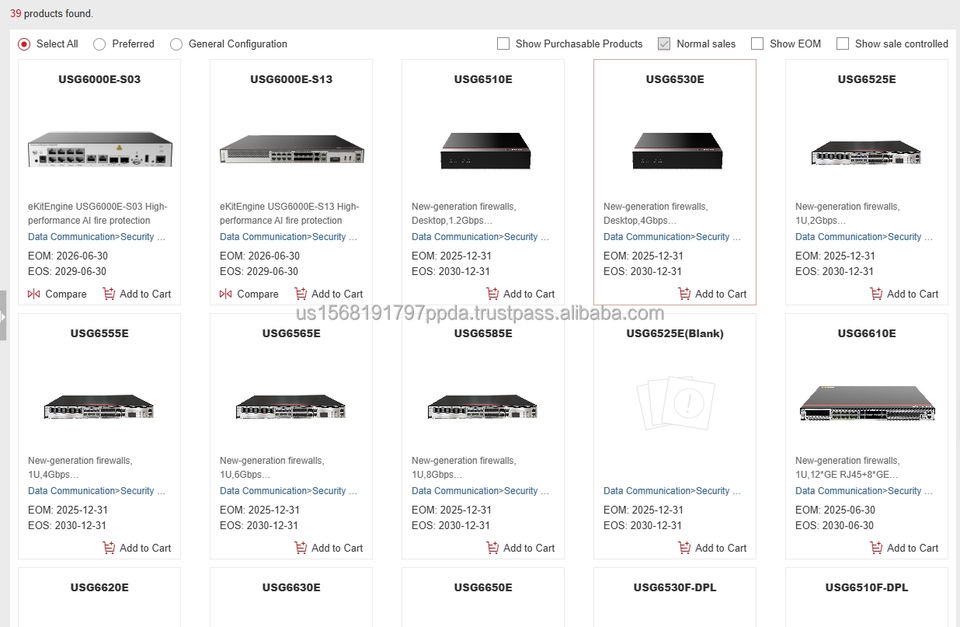The width and height of the screenshot is (960, 627).
Task: Click the cart icon for USG6555E
Action: [109, 548]
